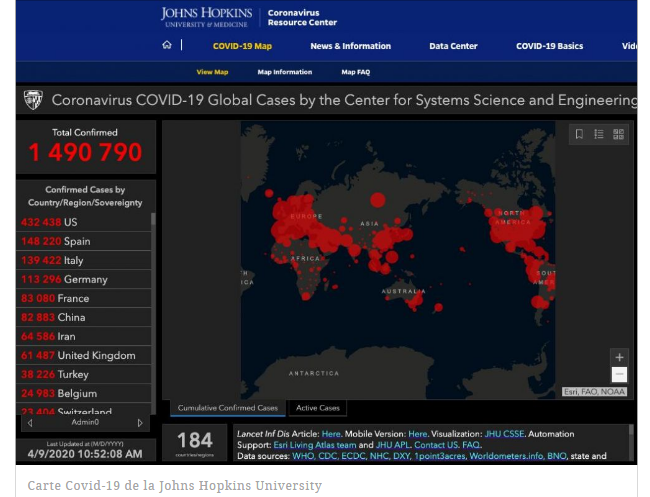The height and width of the screenshot is (497, 650).
Task: Open COVID-19 Basics menu
Action: click(x=549, y=46)
